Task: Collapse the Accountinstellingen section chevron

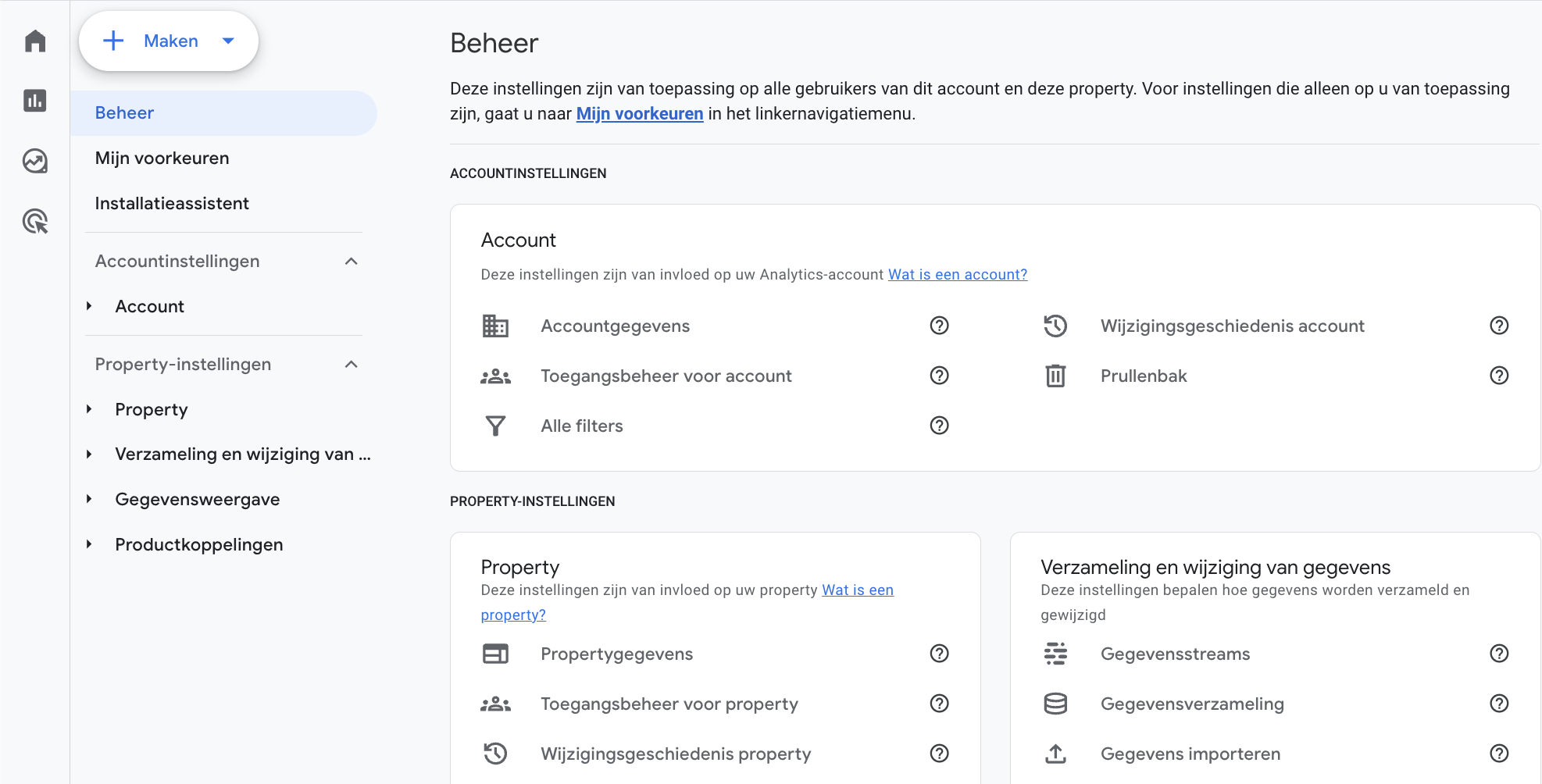Action: coord(352,262)
